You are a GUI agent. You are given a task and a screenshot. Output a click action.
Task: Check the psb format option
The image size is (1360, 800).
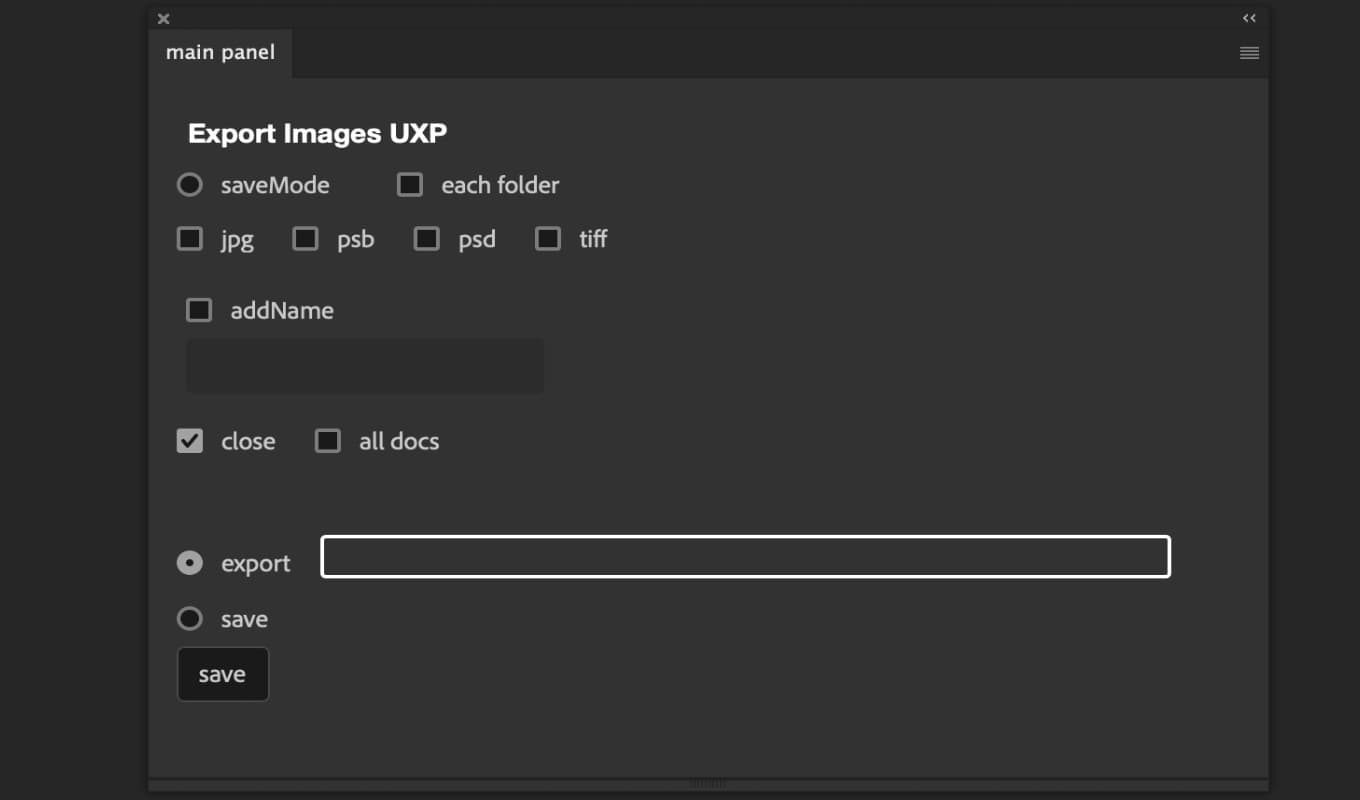tap(305, 238)
